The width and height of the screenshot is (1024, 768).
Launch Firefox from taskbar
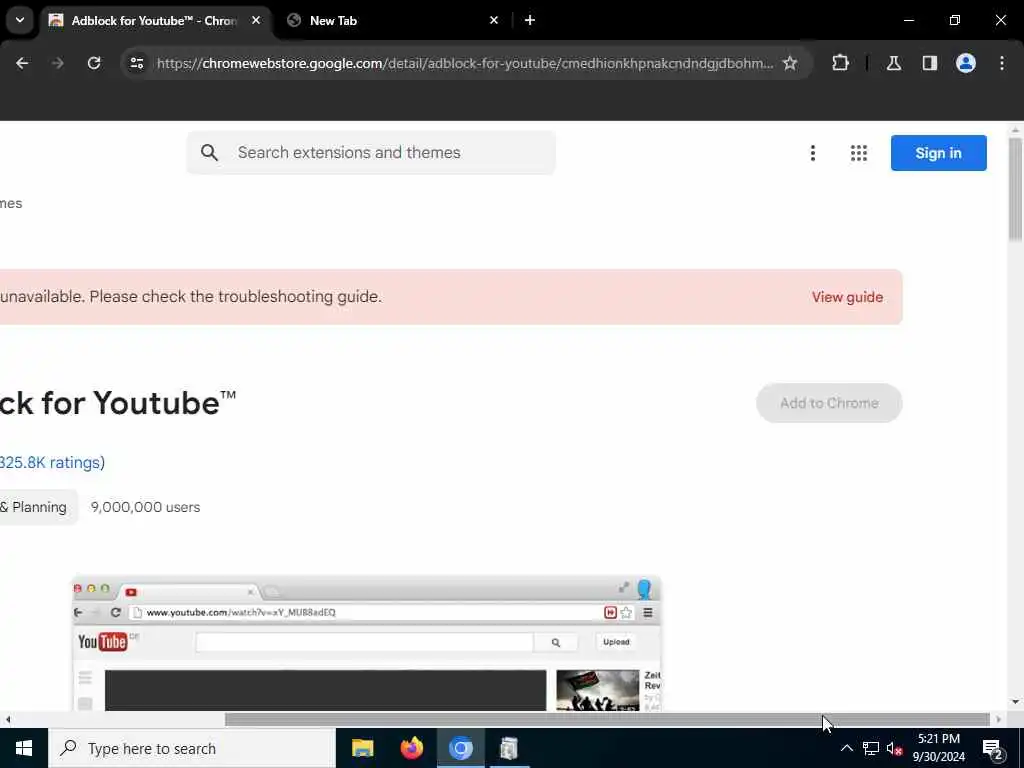click(411, 748)
